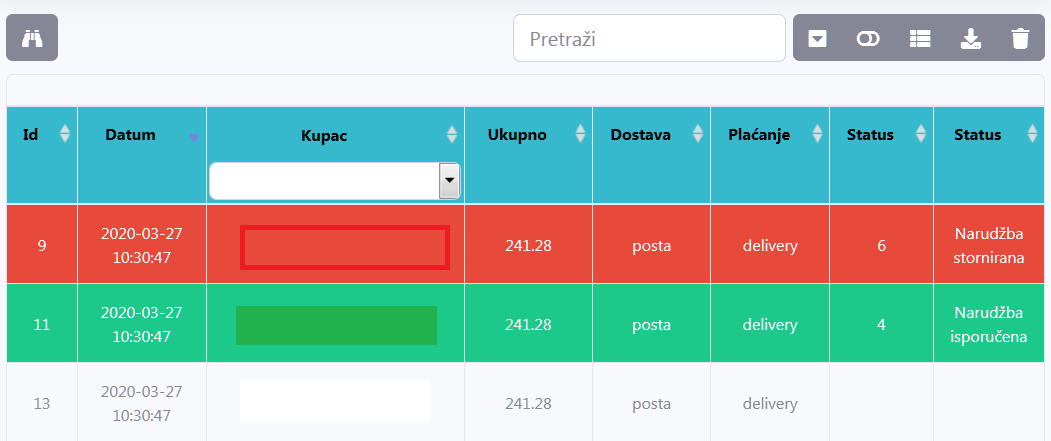Sort by Ukupno column header

[x=517, y=134]
